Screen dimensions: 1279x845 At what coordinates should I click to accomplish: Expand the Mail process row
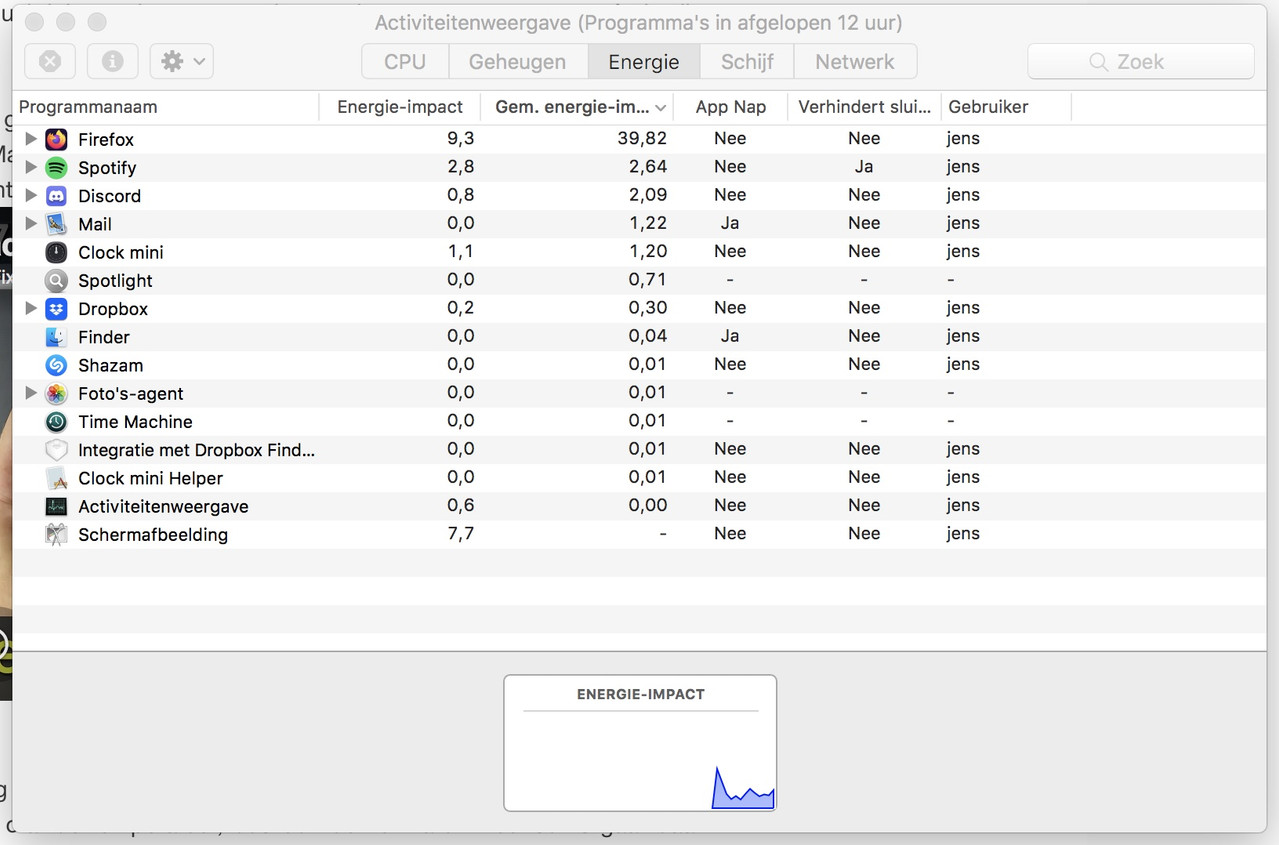pos(31,223)
